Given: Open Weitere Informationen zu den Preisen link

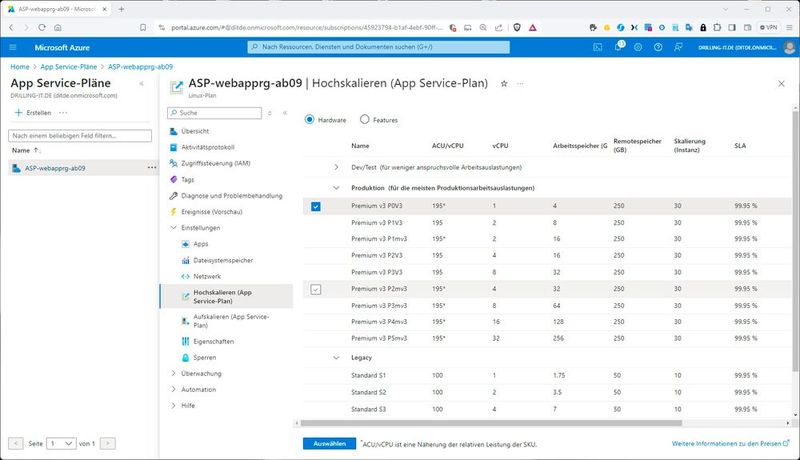Looking at the screenshot, I should 731,444.
